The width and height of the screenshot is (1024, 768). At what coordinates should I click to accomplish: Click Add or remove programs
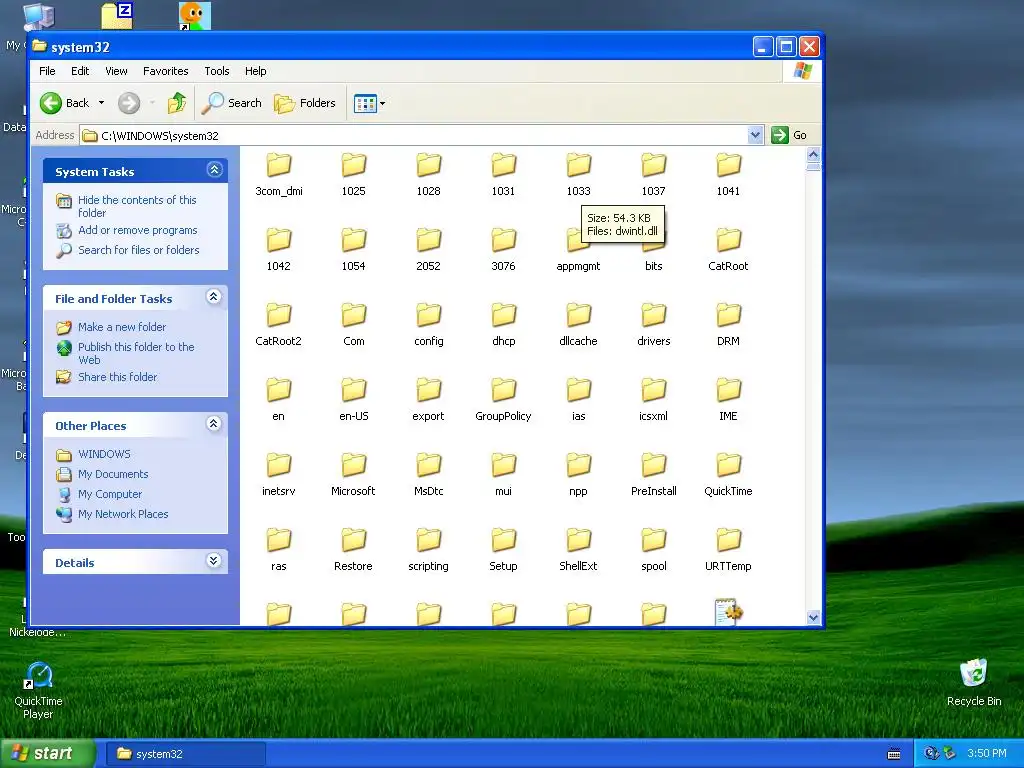(x=137, y=230)
